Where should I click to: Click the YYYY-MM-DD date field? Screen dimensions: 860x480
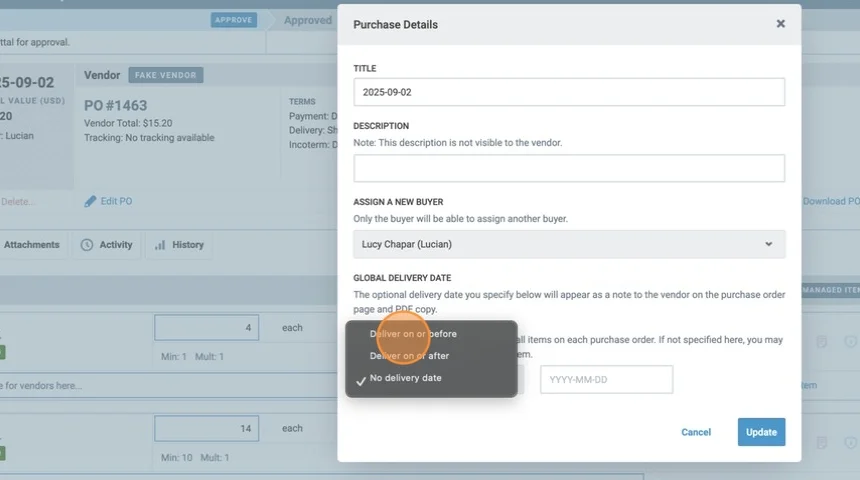point(606,380)
